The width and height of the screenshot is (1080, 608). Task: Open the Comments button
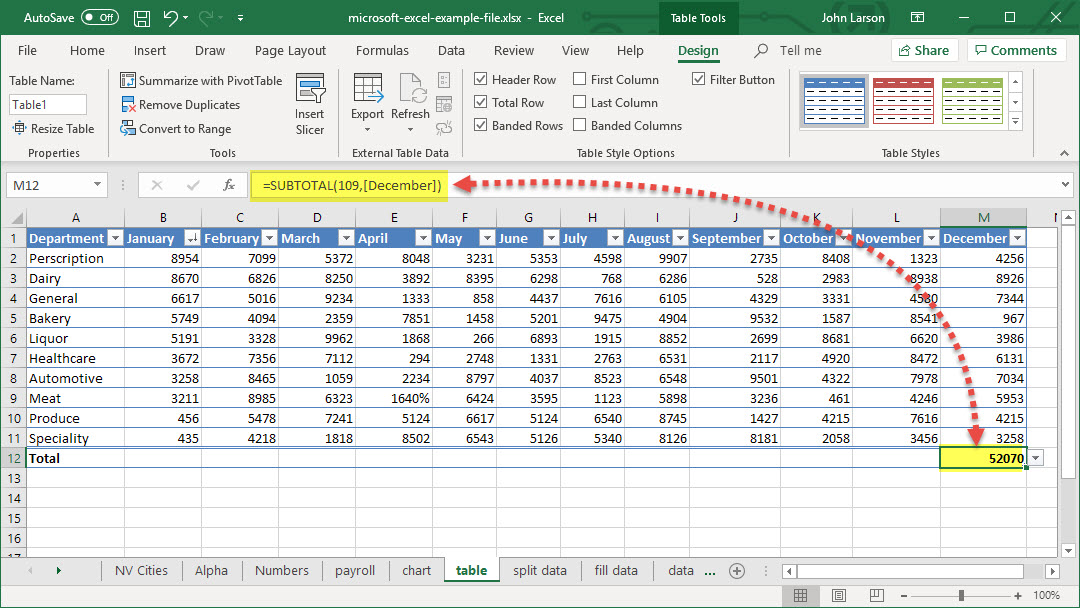point(1015,51)
